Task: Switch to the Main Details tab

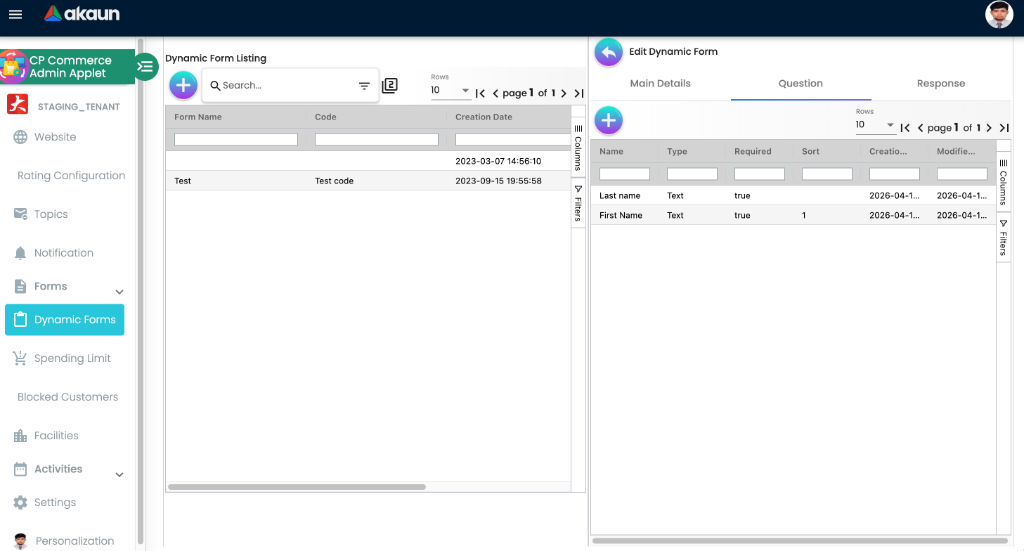Action: click(660, 84)
